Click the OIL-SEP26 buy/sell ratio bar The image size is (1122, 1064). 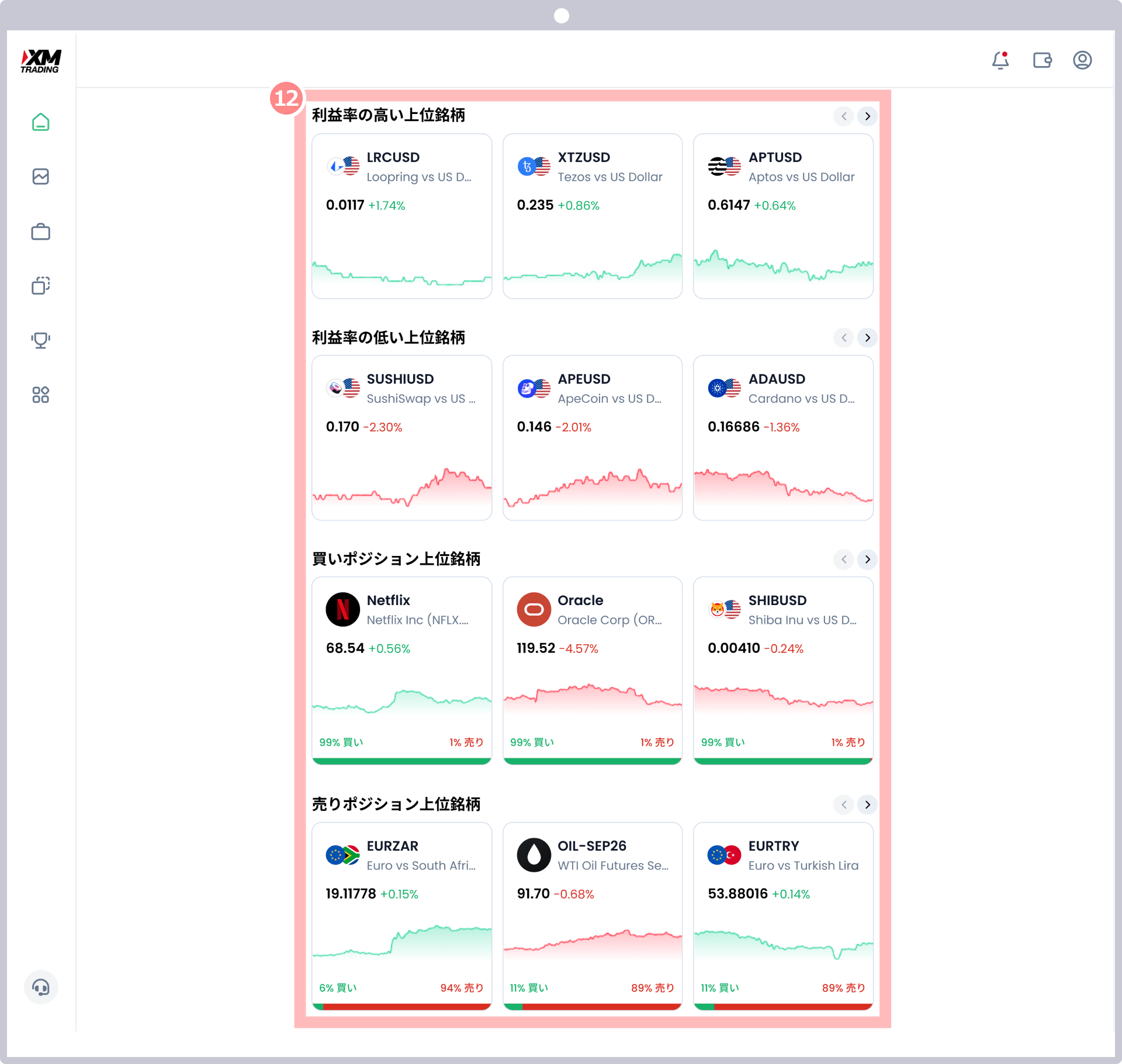pos(593,1007)
